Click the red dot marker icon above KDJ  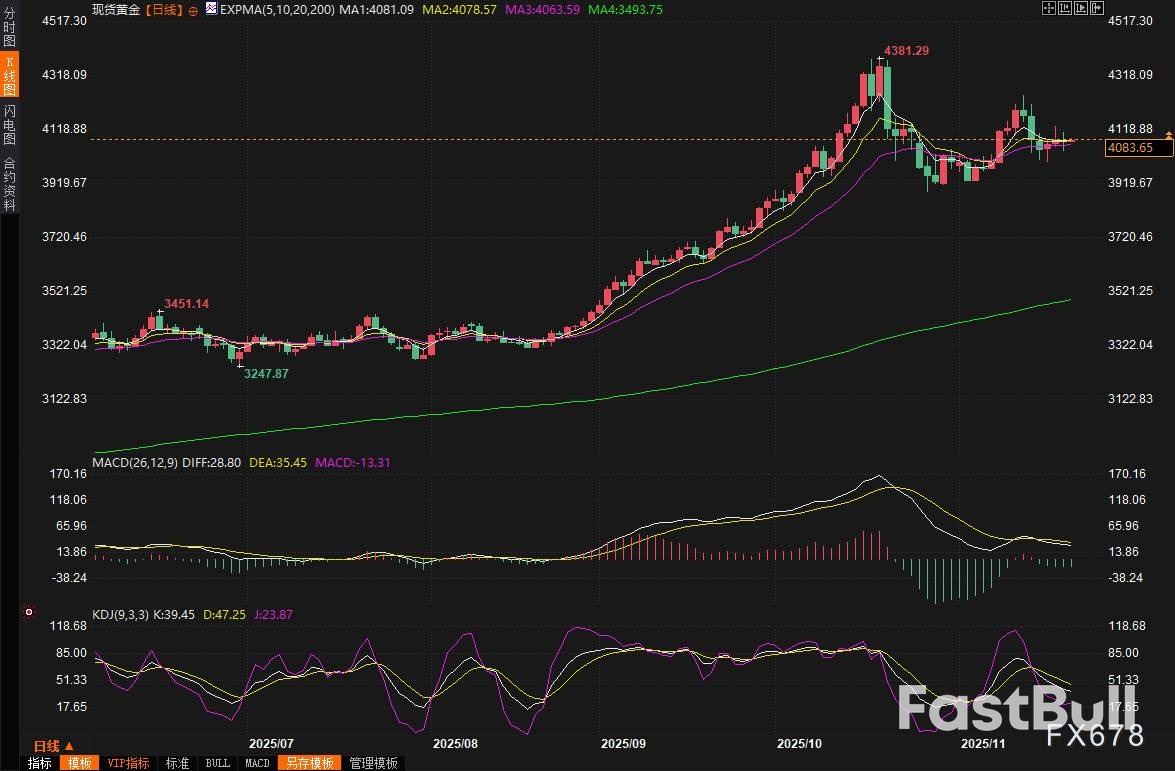click(x=29, y=612)
